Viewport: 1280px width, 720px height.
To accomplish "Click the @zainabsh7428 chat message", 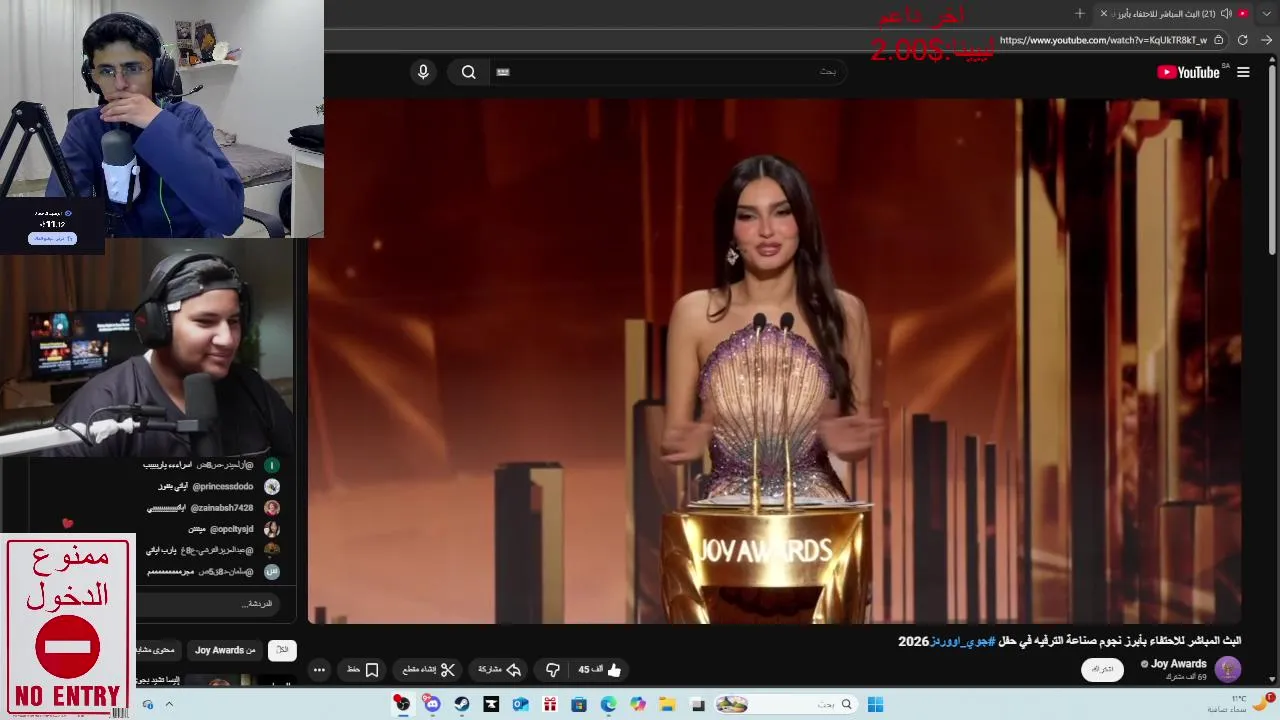I will 213,508.
